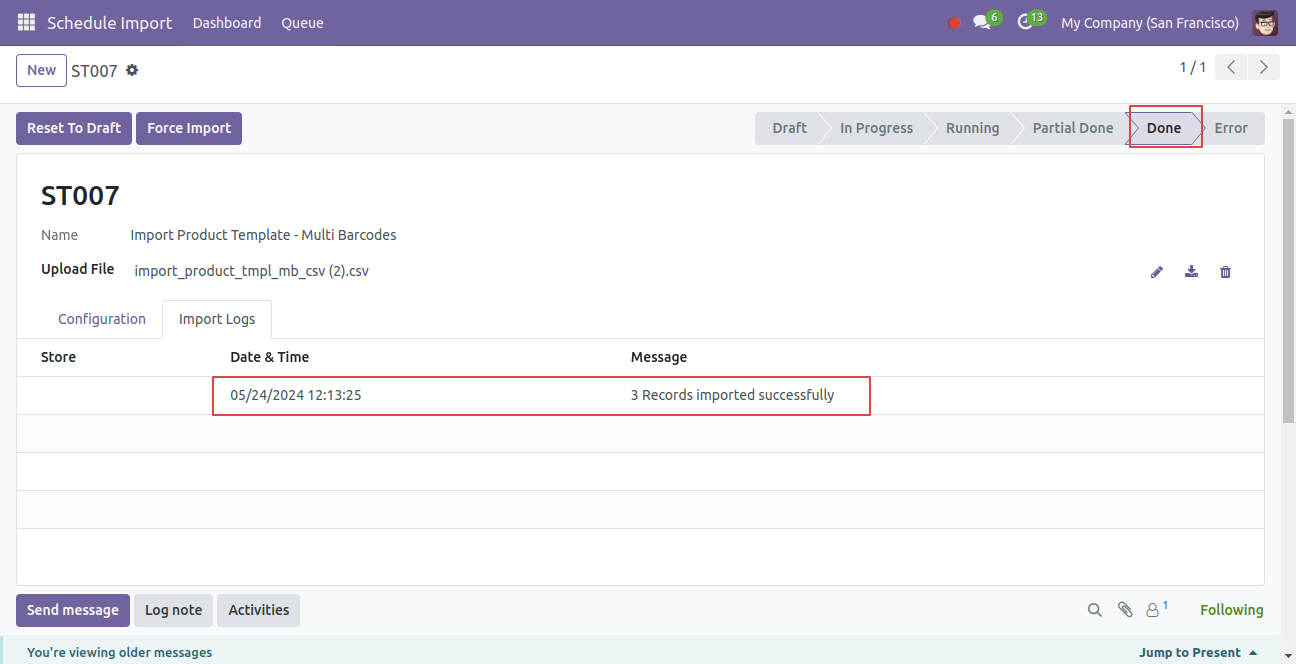
Task: Click the red recording status dot
Action: (x=954, y=23)
